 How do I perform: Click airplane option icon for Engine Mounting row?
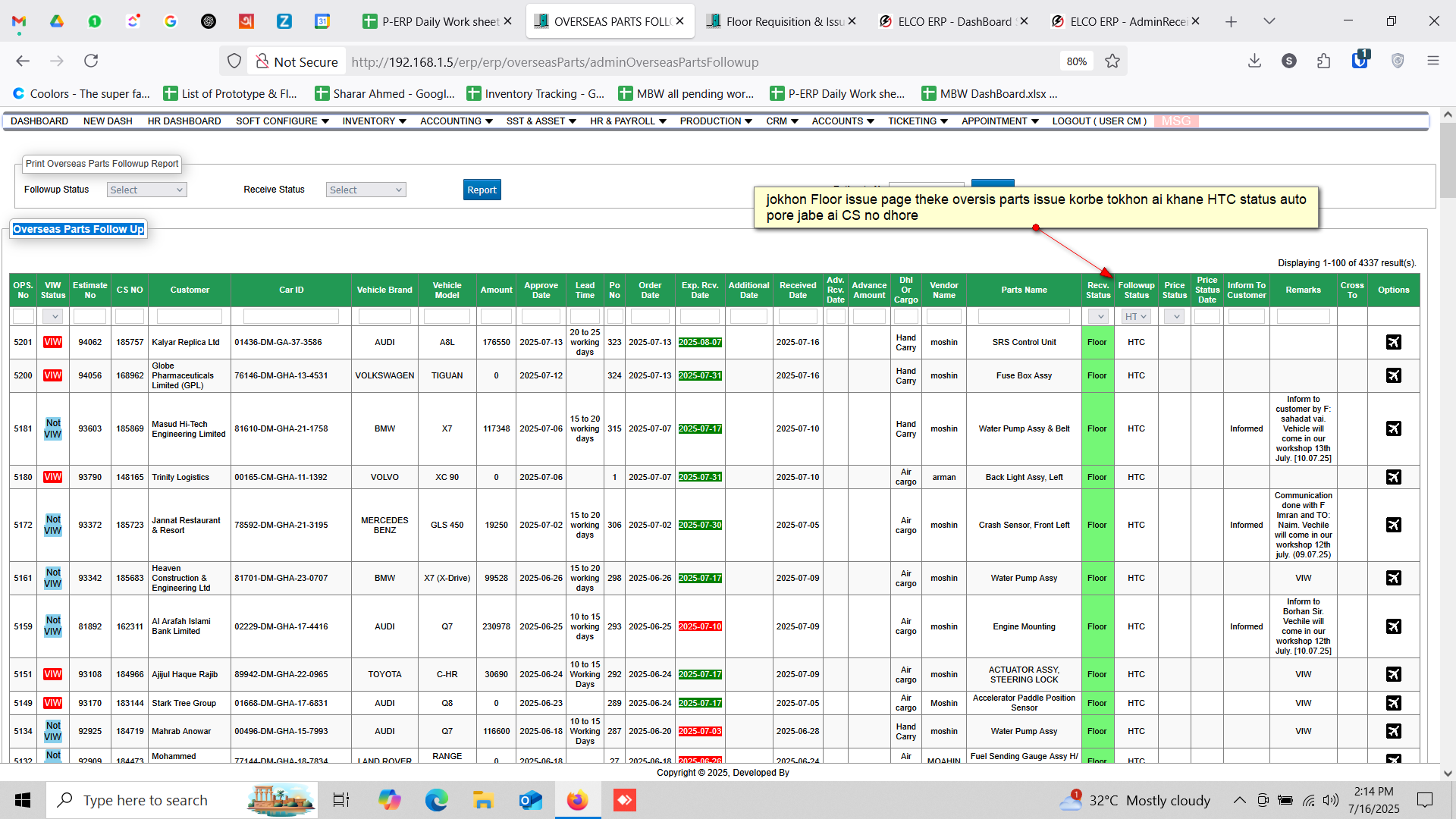coord(1393,626)
